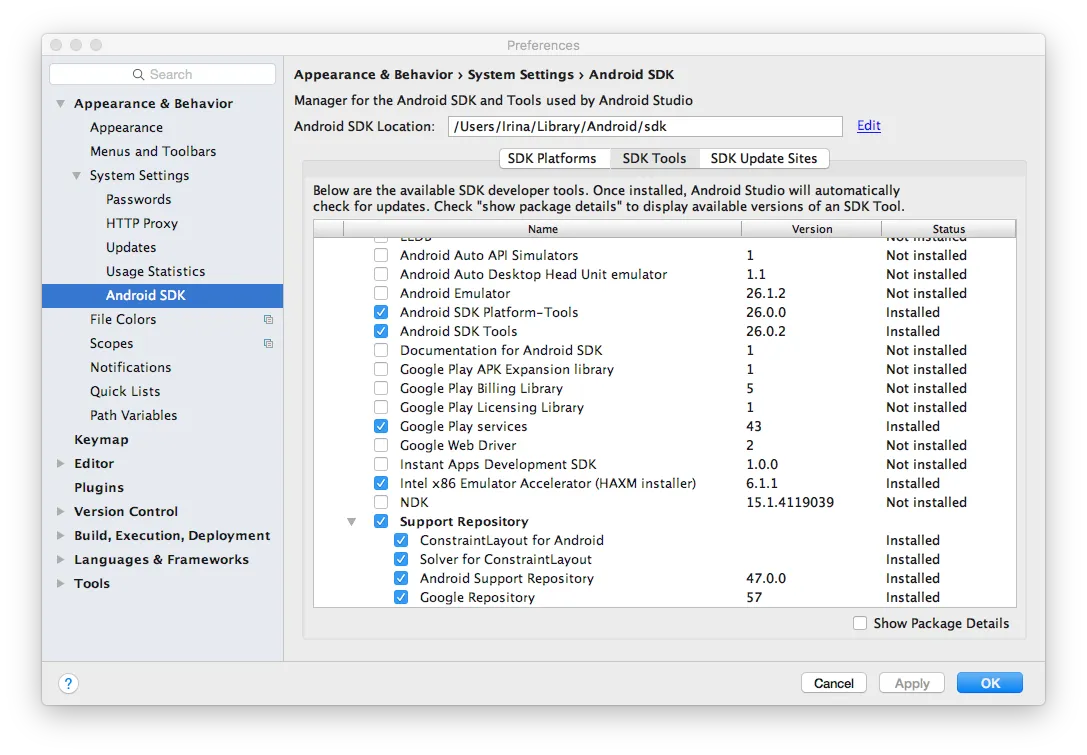
Task: Expand the Editor section
Action: pyautogui.click(x=61, y=463)
